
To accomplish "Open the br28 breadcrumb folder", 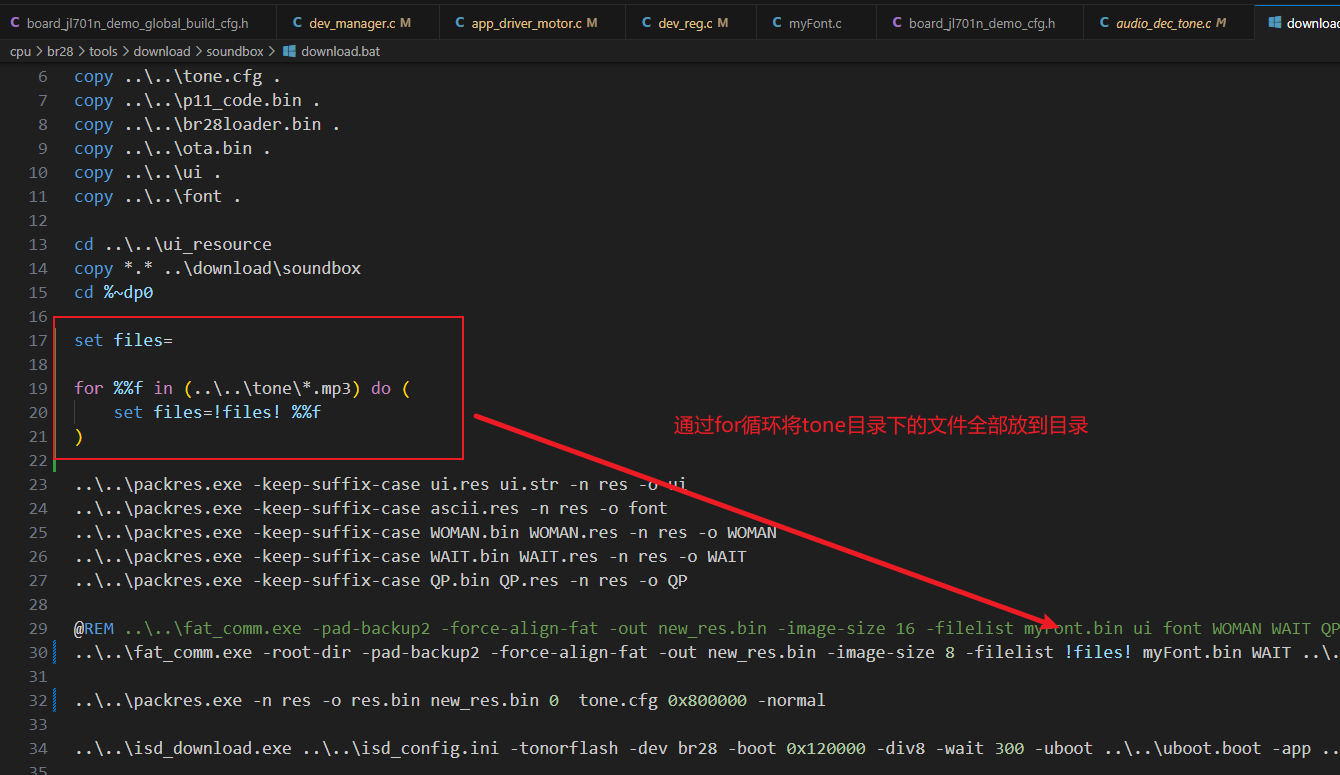I will [60, 51].
